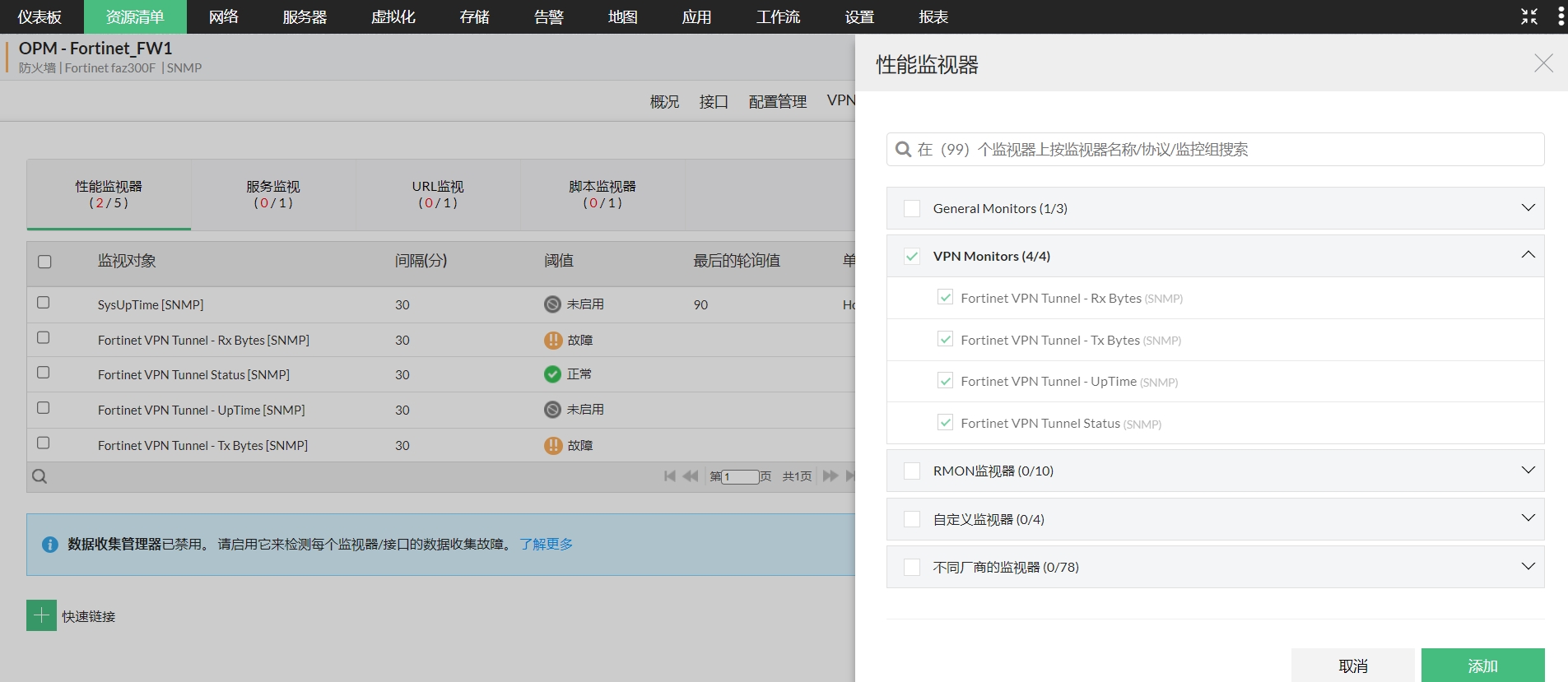
Task: Select the URL监视 (0/1) tab
Action: point(438,194)
